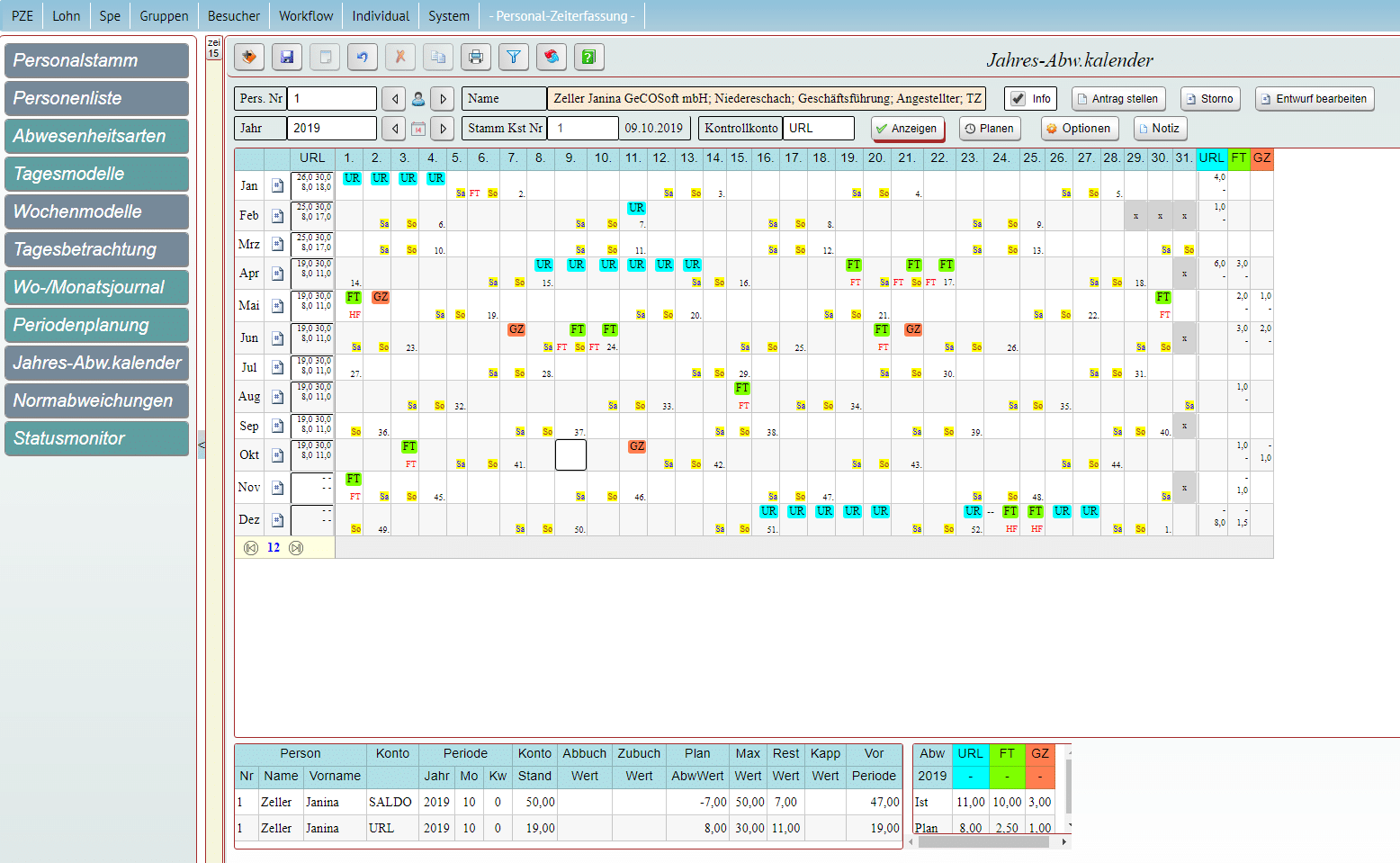
Task: Open the Lohn menu
Action: pyautogui.click(x=67, y=16)
